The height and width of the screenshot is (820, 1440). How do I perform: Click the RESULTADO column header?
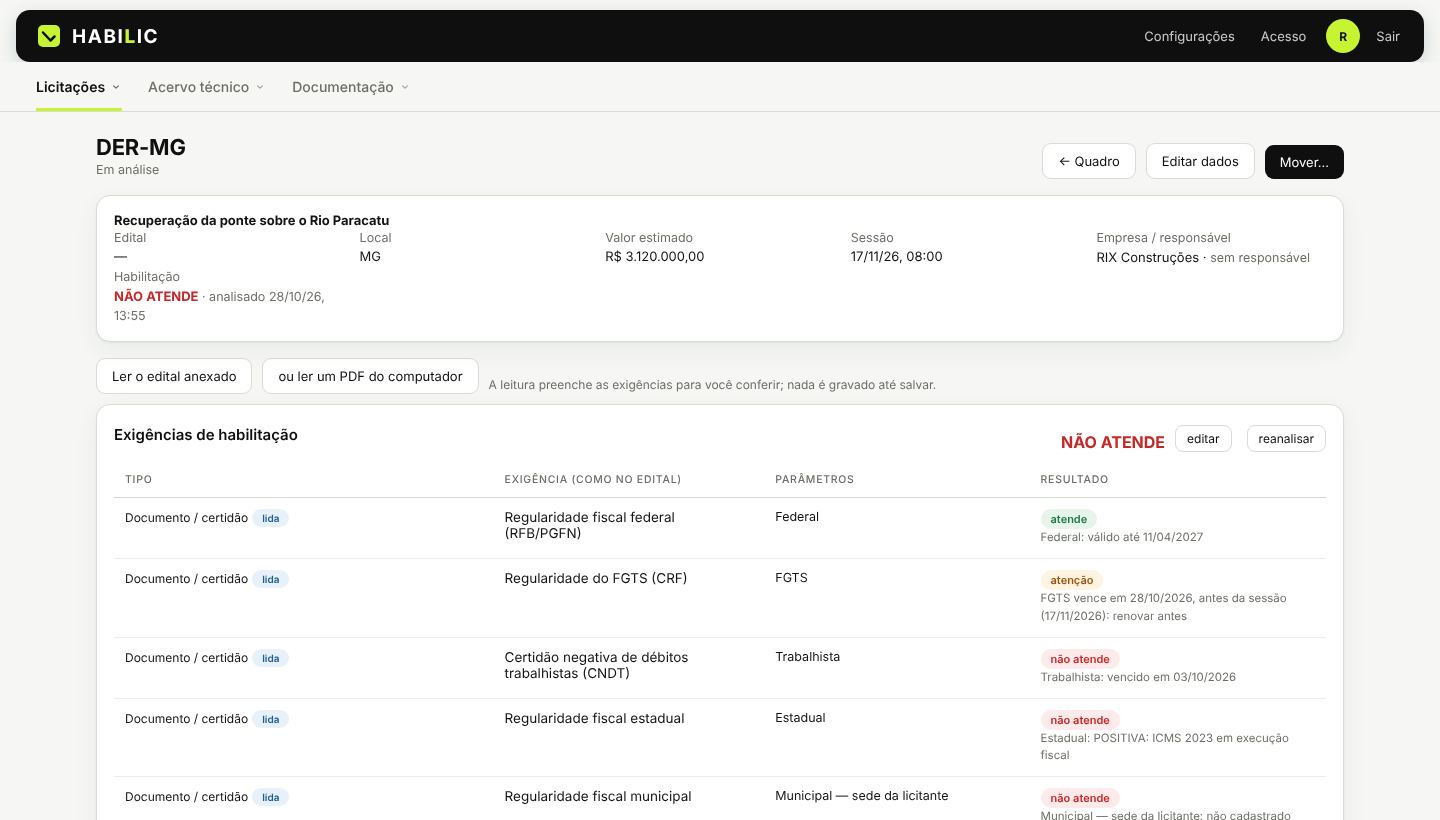point(1074,479)
